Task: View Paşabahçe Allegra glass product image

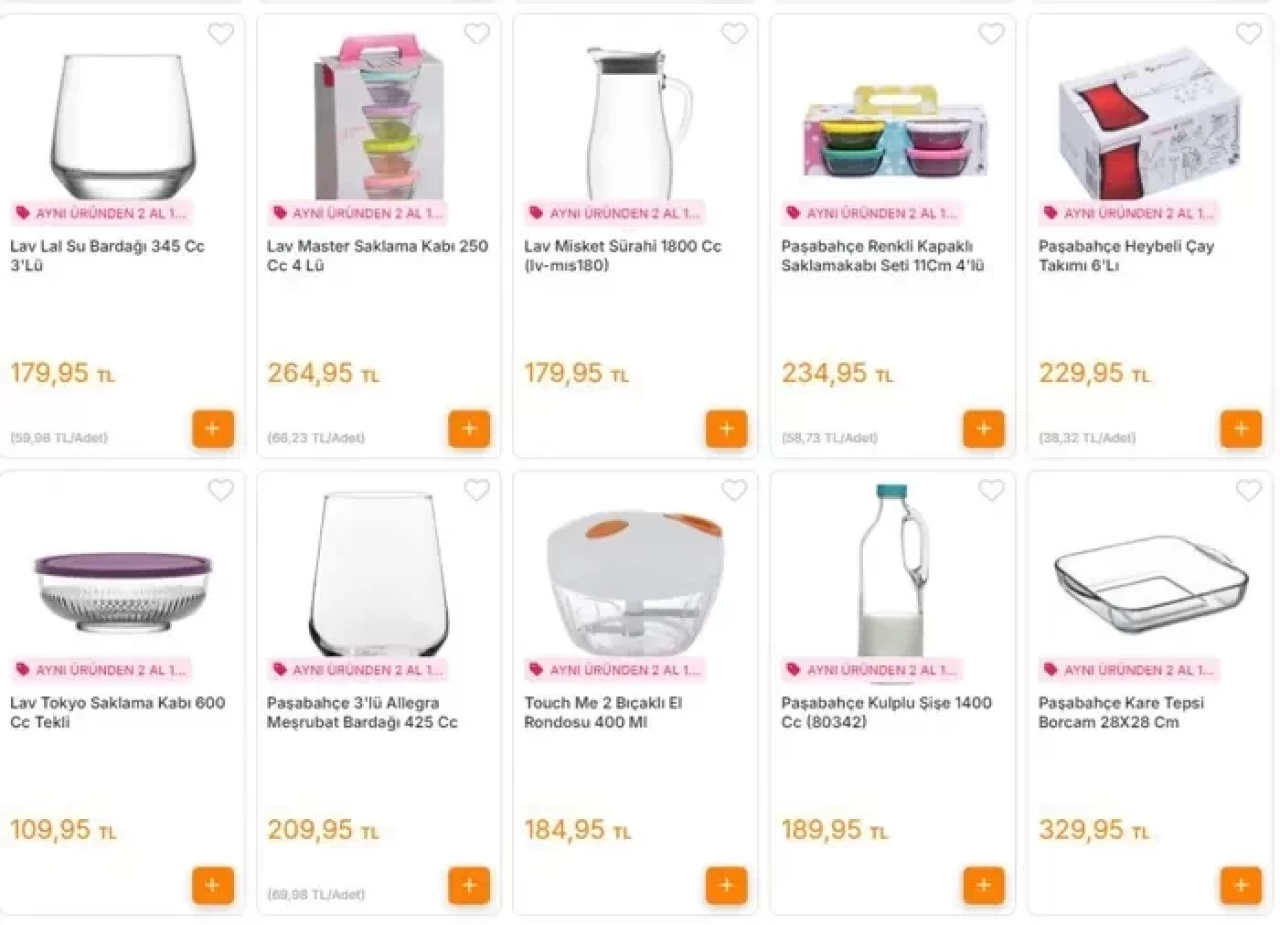Action: [x=378, y=575]
